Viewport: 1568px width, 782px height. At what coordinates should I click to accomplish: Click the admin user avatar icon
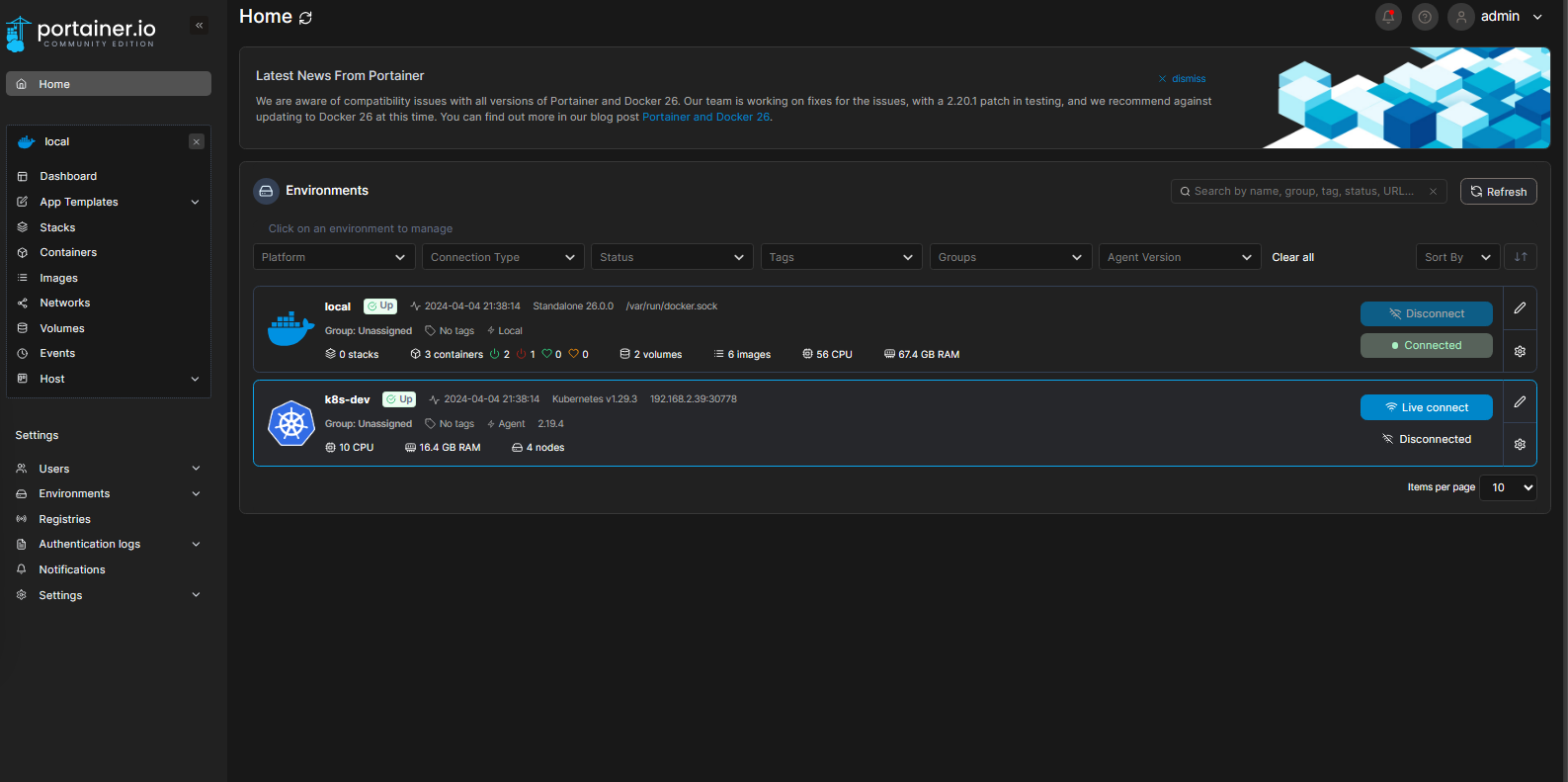pyautogui.click(x=1461, y=17)
